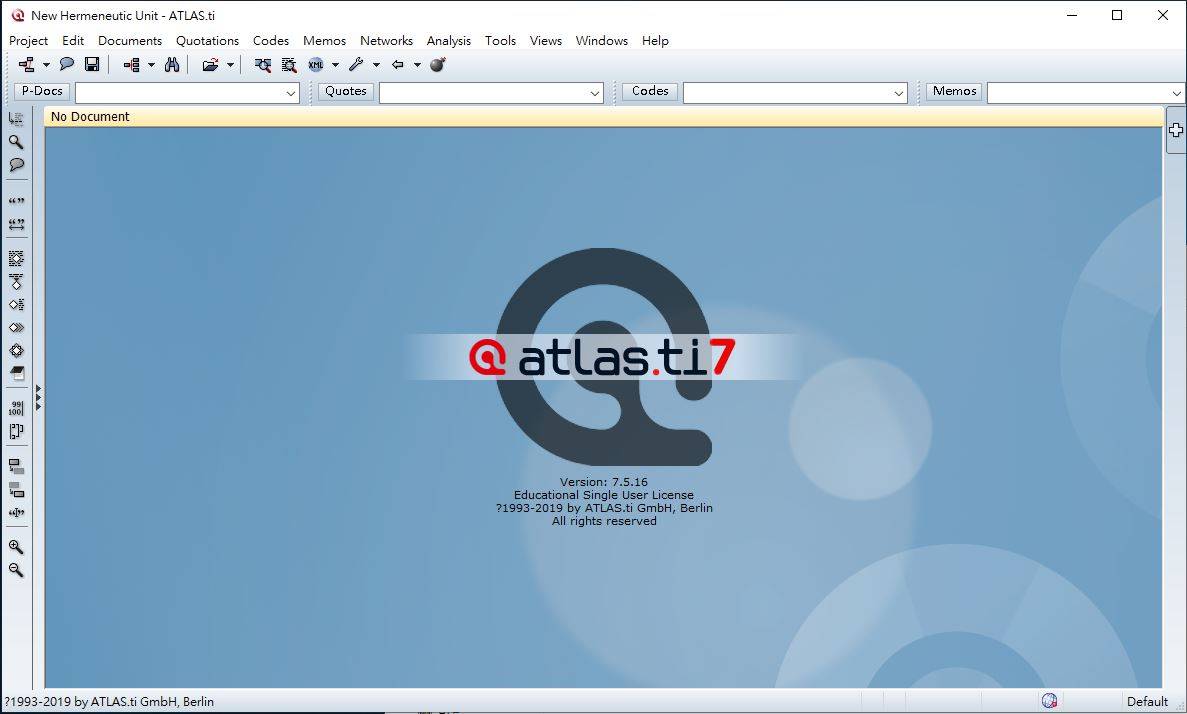Toggle line numbers with the 99/100 icon

click(16, 409)
